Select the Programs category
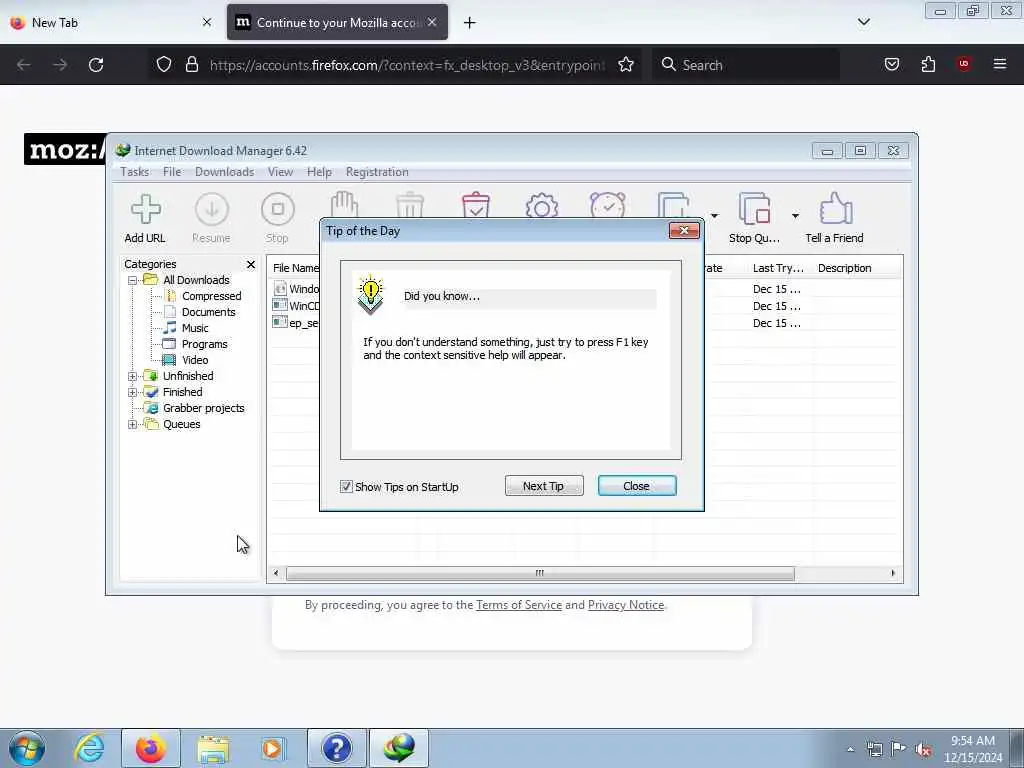Screen dimensions: 1024x768 click(x=204, y=344)
